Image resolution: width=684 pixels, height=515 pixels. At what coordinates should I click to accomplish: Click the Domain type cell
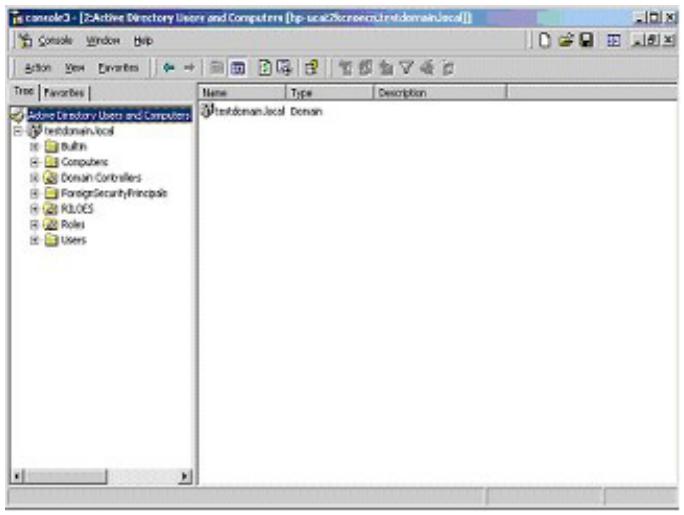(306, 111)
